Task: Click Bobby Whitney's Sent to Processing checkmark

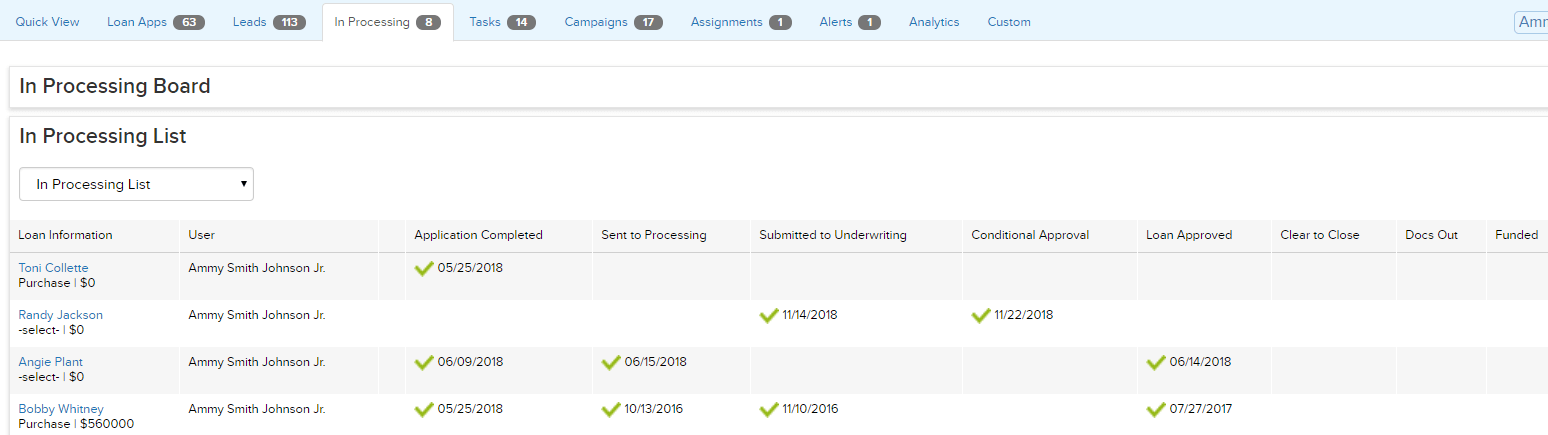Action: (x=611, y=409)
